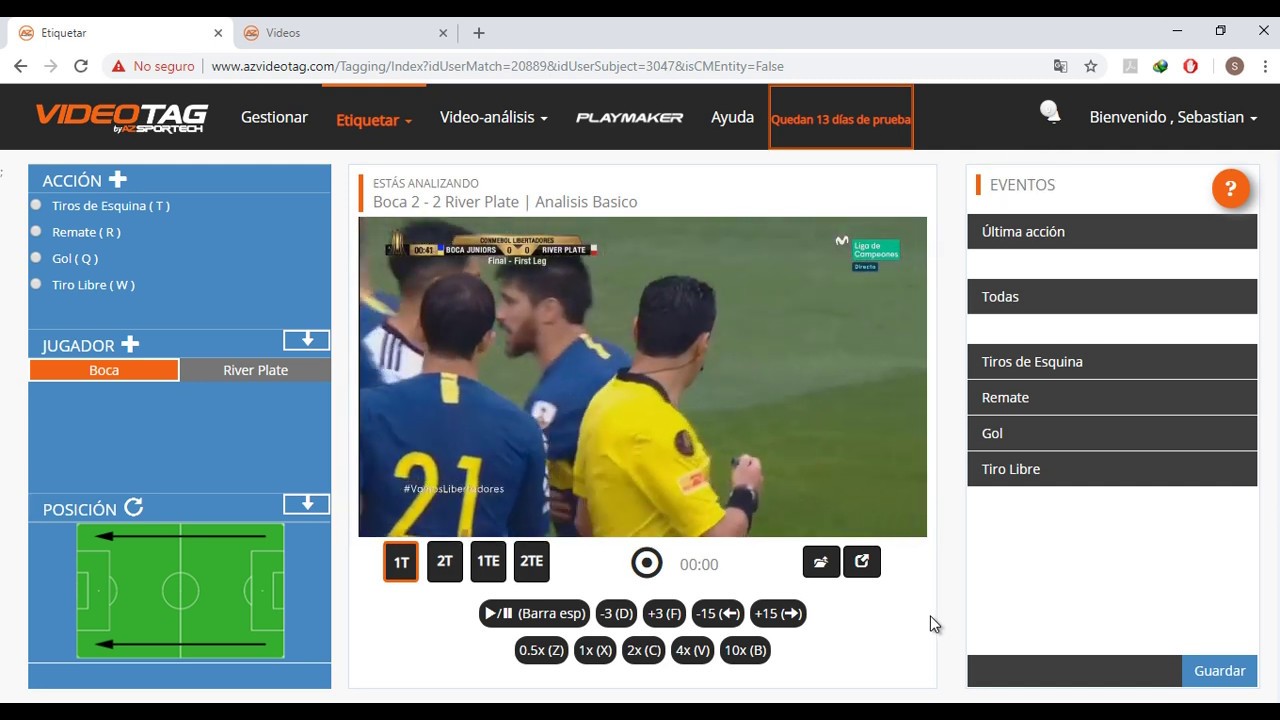The width and height of the screenshot is (1280, 720).
Task: Set playback speed to 10x (B)
Action: (x=745, y=650)
